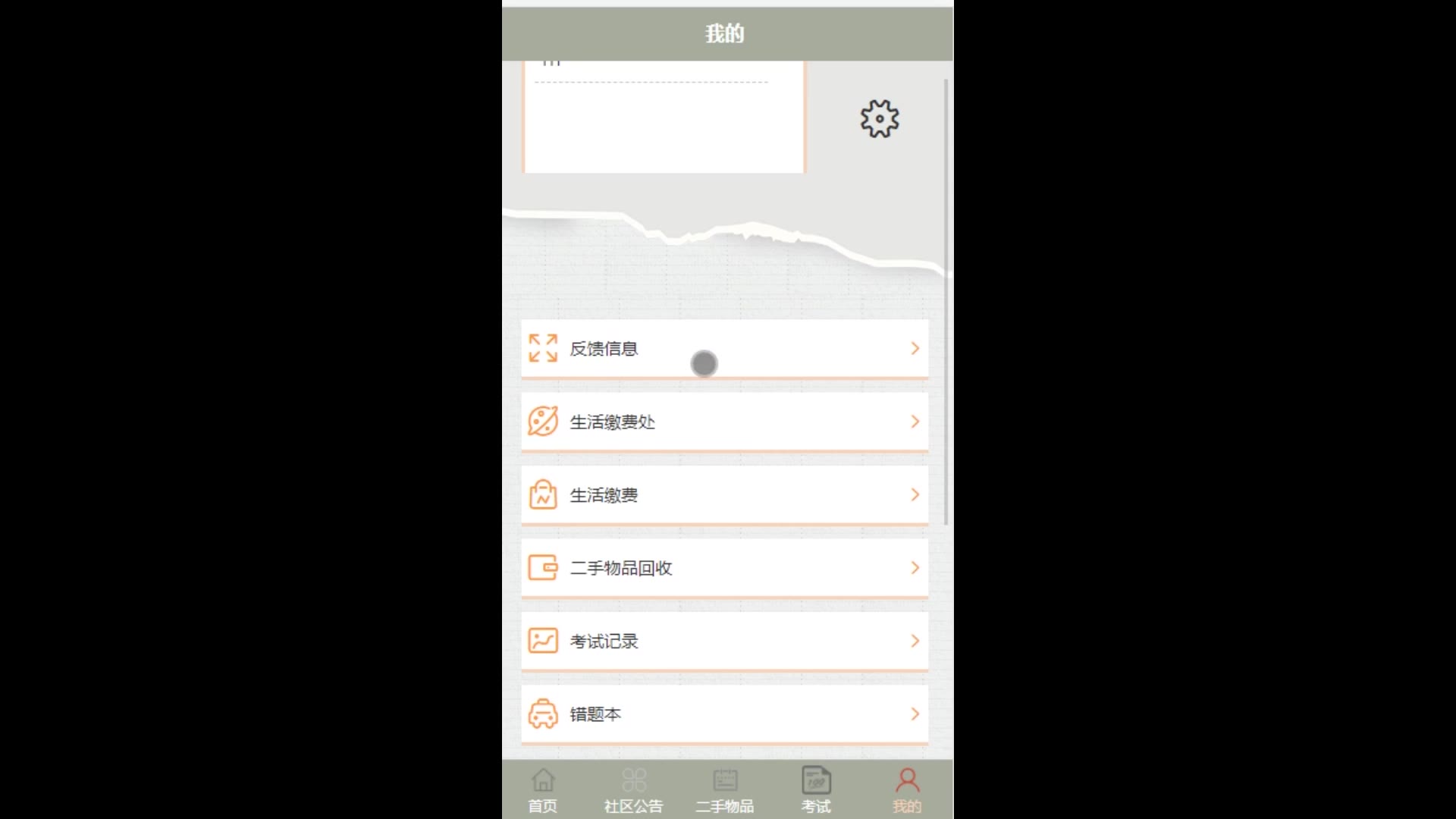This screenshot has width=1456, height=819.
Task: Click the vertical scrollbar on right edge
Action: coord(946,302)
